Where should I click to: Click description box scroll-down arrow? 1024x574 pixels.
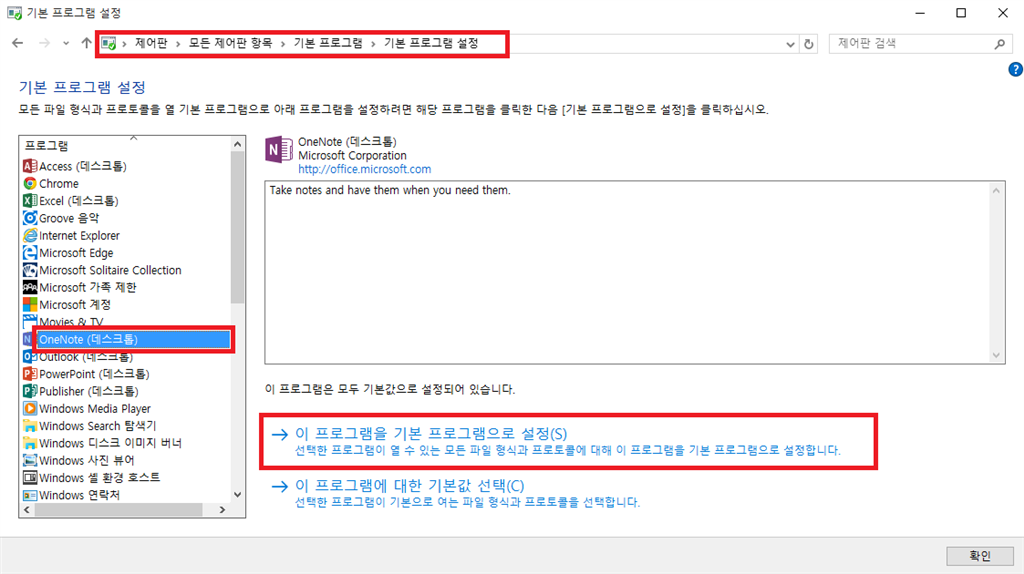pos(996,355)
